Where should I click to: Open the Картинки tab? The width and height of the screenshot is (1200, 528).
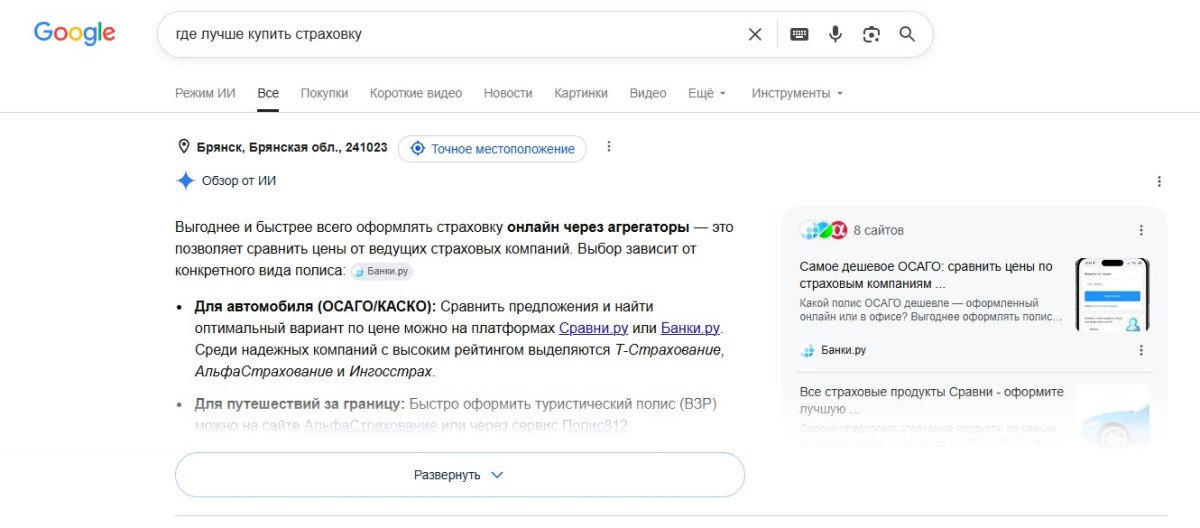point(581,93)
